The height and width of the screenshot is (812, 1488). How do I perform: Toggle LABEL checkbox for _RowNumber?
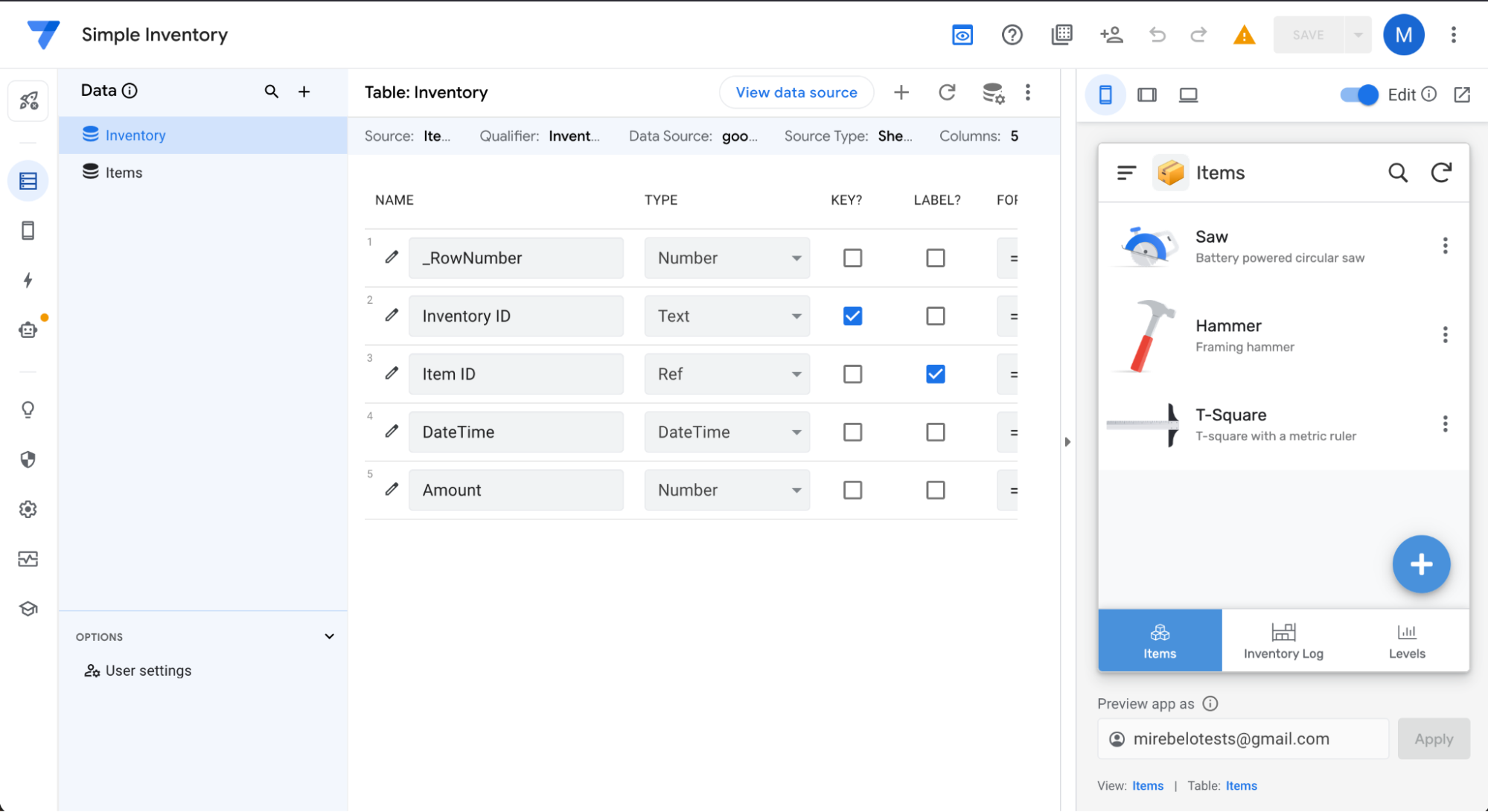(x=936, y=258)
